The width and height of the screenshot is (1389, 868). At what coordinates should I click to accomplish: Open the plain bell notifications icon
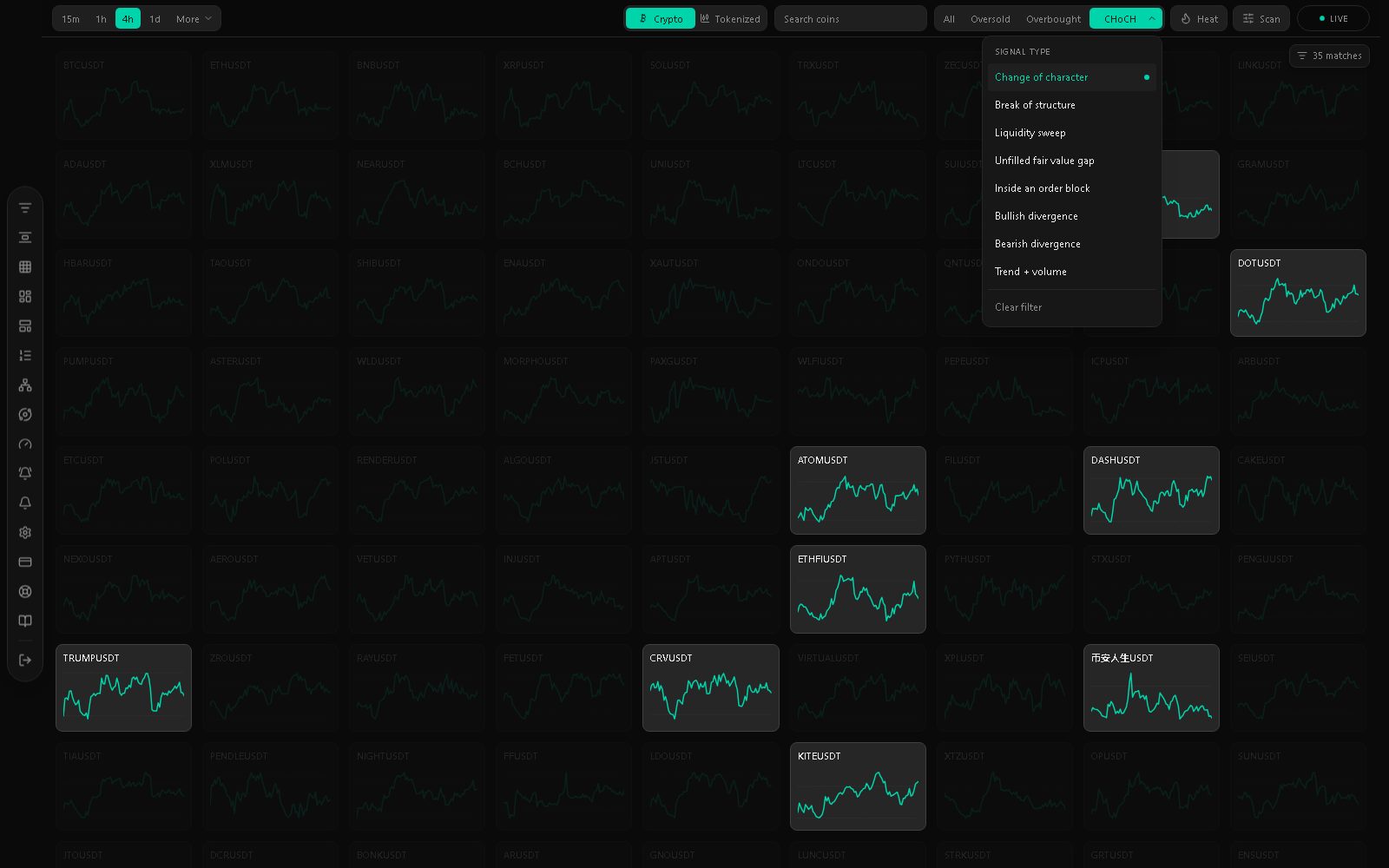point(25,503)
